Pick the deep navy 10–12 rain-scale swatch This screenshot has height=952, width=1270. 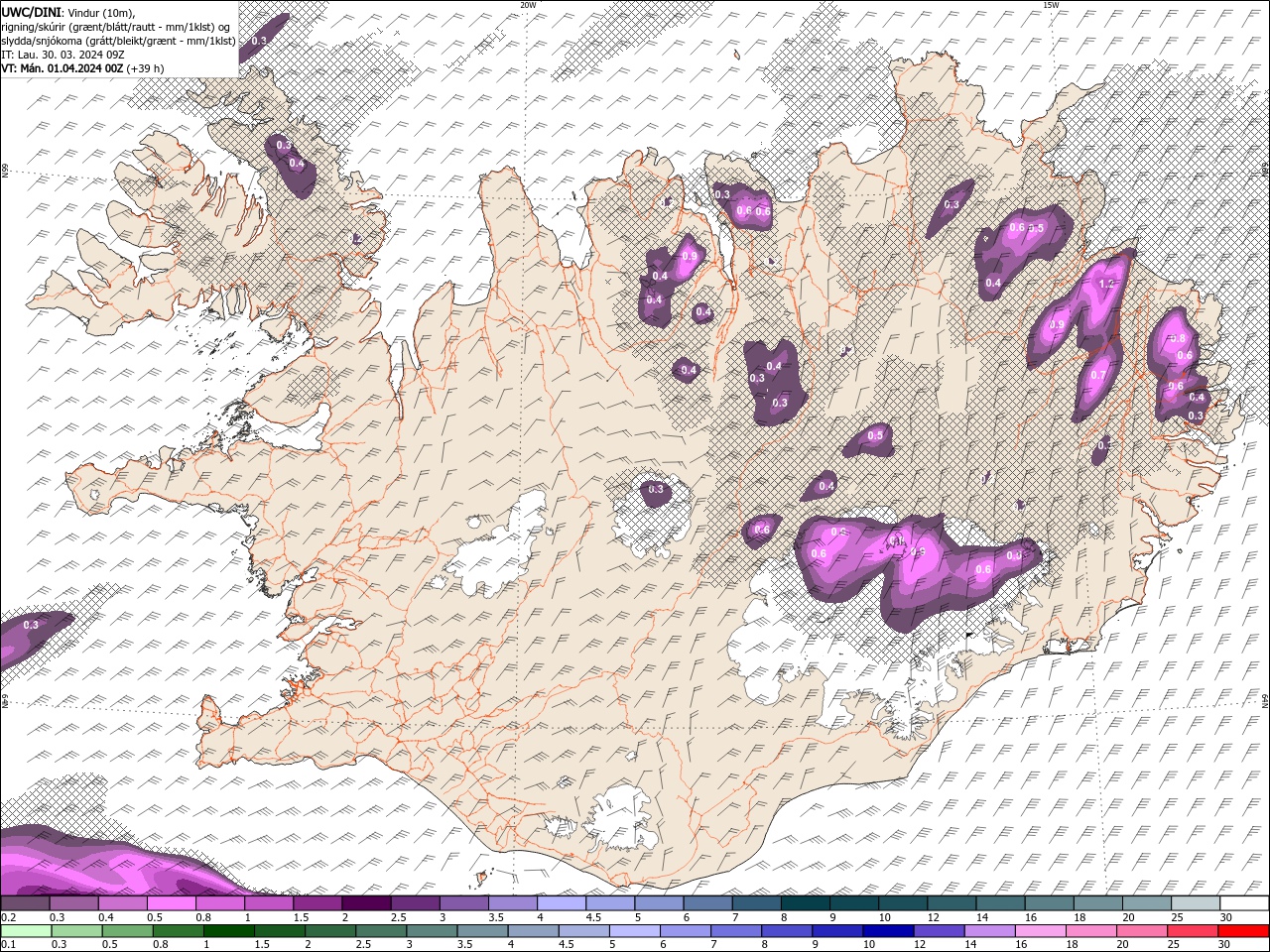tap(888, 931)
